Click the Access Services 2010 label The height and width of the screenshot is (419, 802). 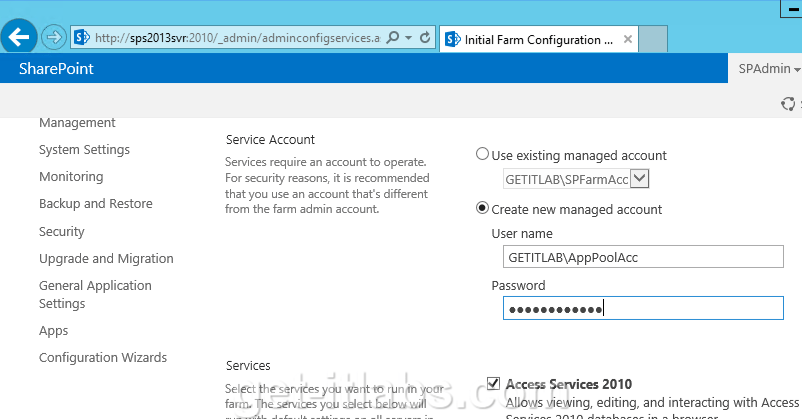[x=569, y=384]
